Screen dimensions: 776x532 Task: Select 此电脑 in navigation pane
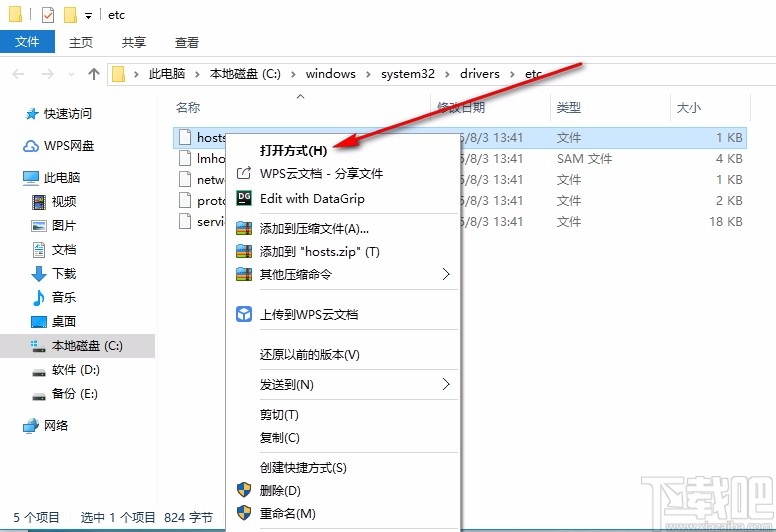coord(62,177)
